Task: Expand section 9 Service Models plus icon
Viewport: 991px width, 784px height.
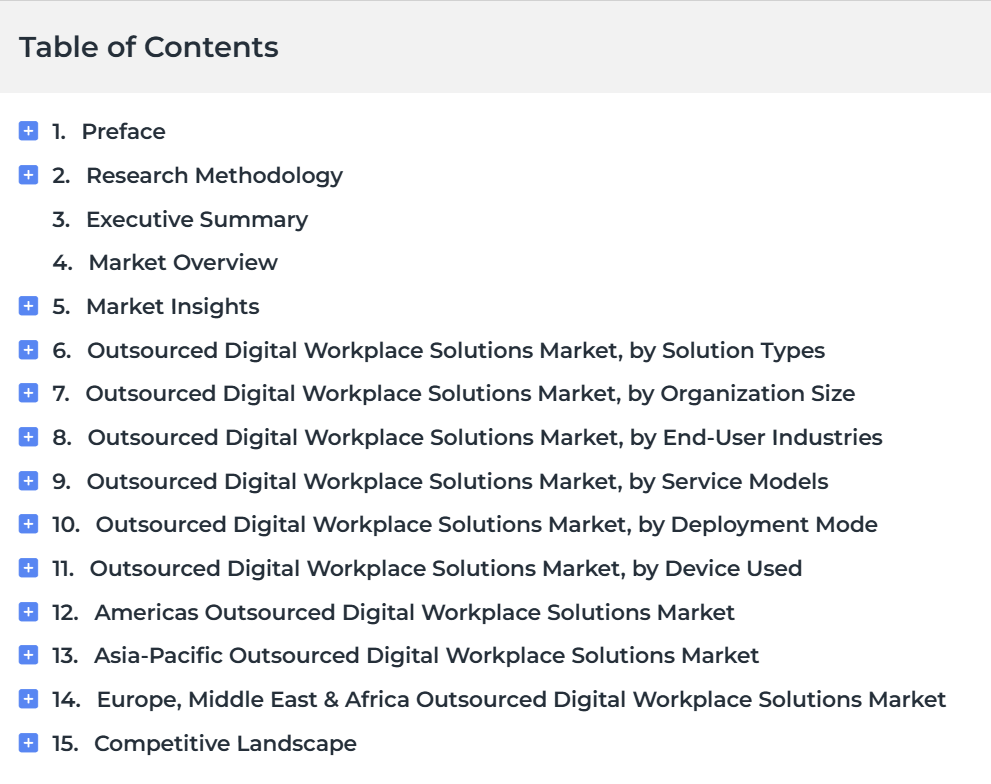Action: click(x=28, y=481)
